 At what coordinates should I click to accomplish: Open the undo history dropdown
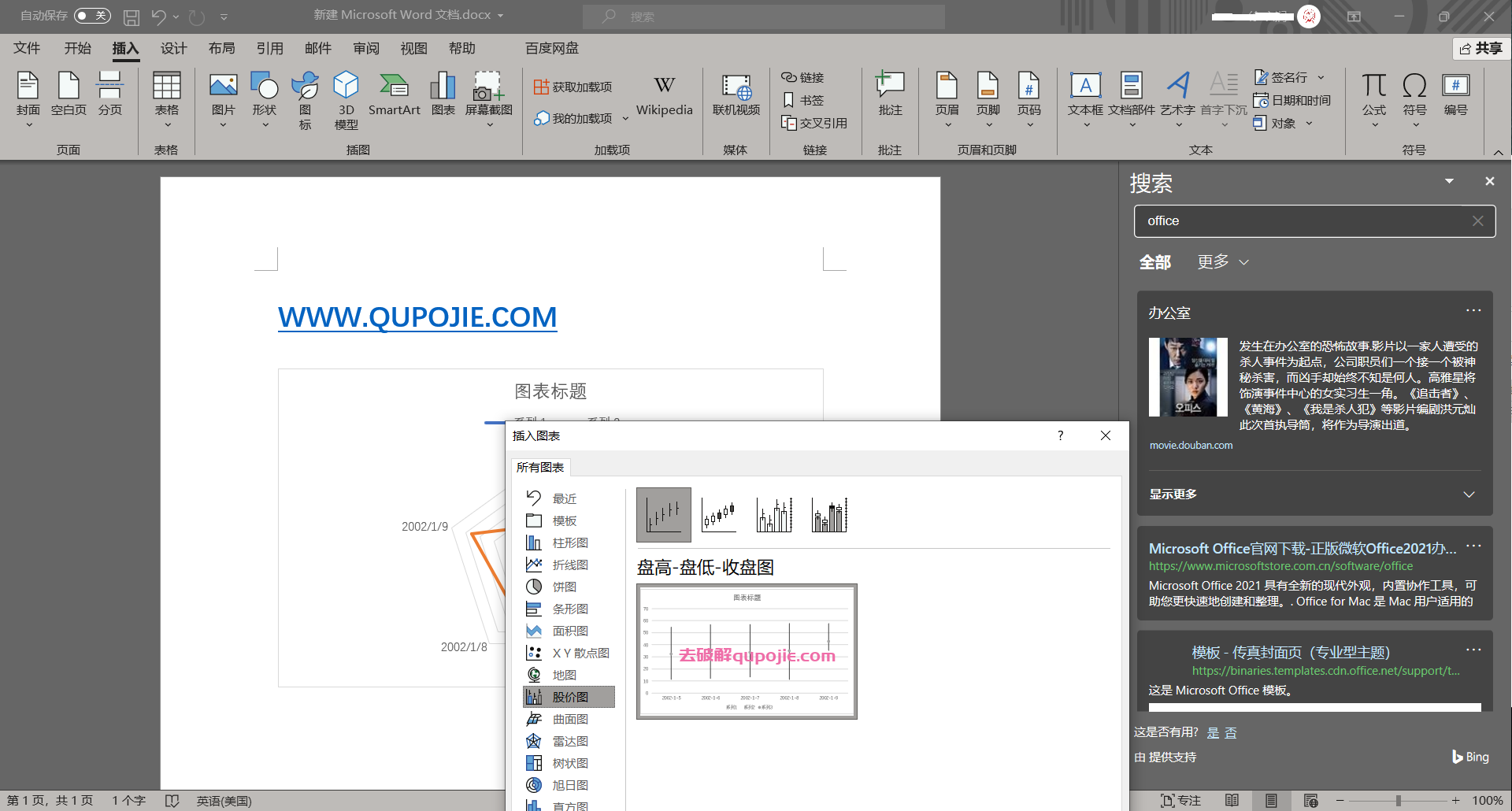click(176, 17)
